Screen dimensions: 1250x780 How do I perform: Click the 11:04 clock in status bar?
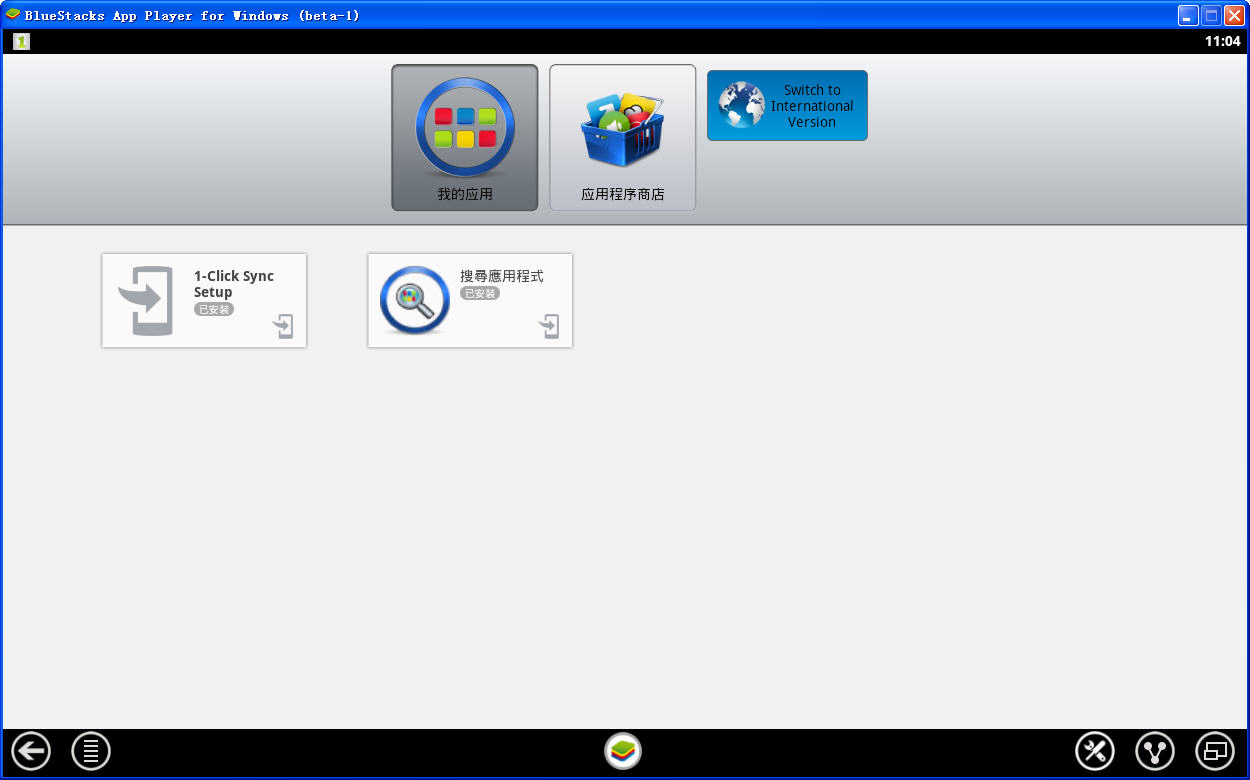coord(1222,41)
